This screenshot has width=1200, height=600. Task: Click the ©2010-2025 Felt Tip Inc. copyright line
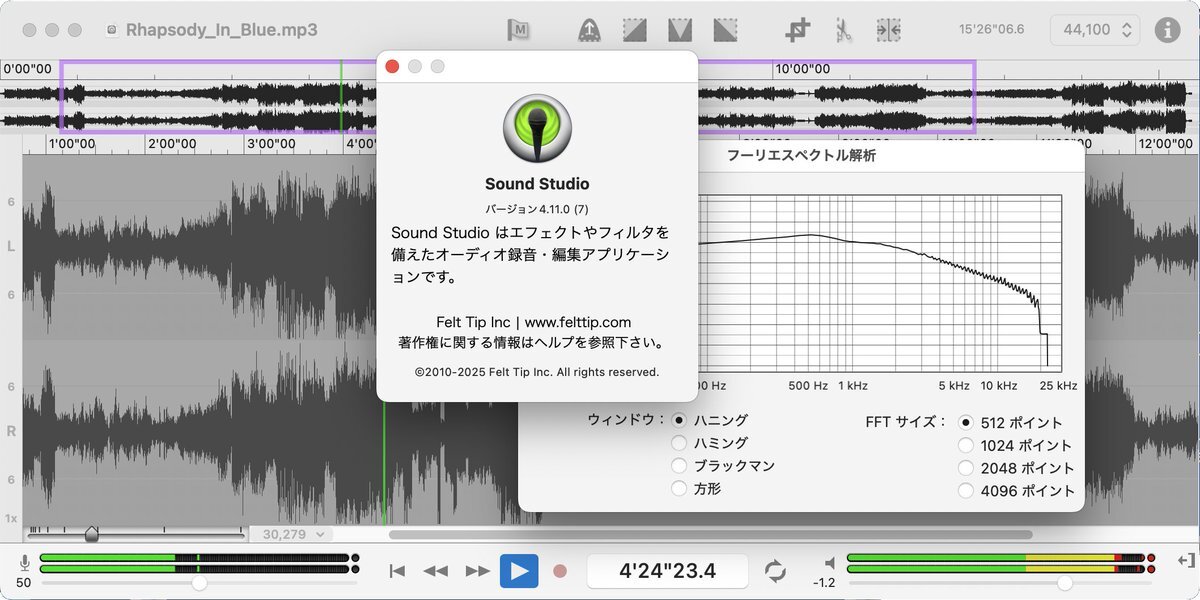(x=537, y=372)
